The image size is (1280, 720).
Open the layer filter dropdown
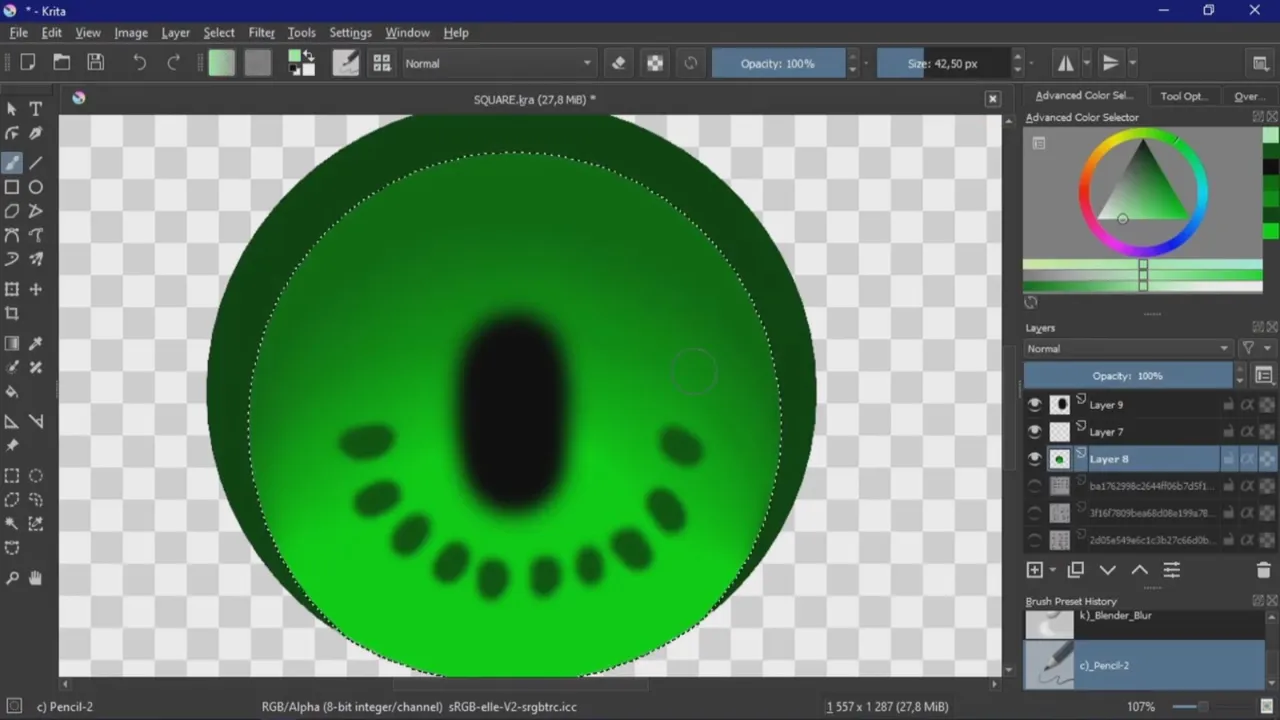coord(1256,349)
